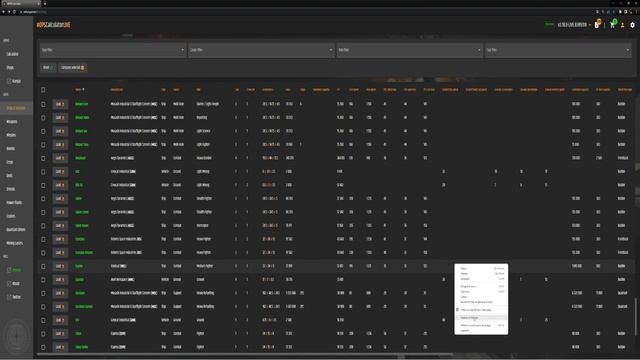Click the action button in the Reliant Kore row
The height and width of the screenshot is (360, 640).
click(60, 104)
